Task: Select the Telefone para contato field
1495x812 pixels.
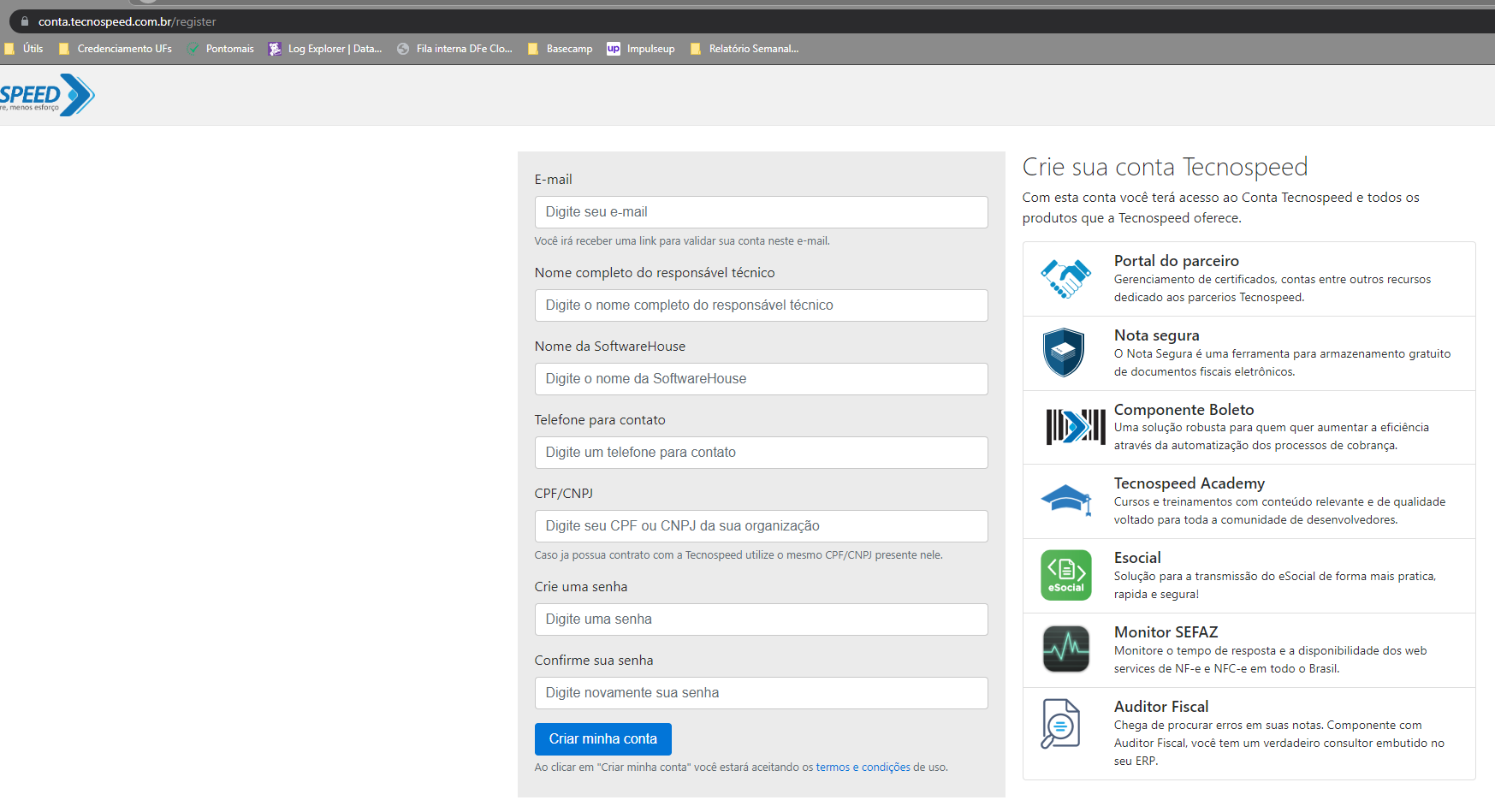Action: tap(761, 453)
